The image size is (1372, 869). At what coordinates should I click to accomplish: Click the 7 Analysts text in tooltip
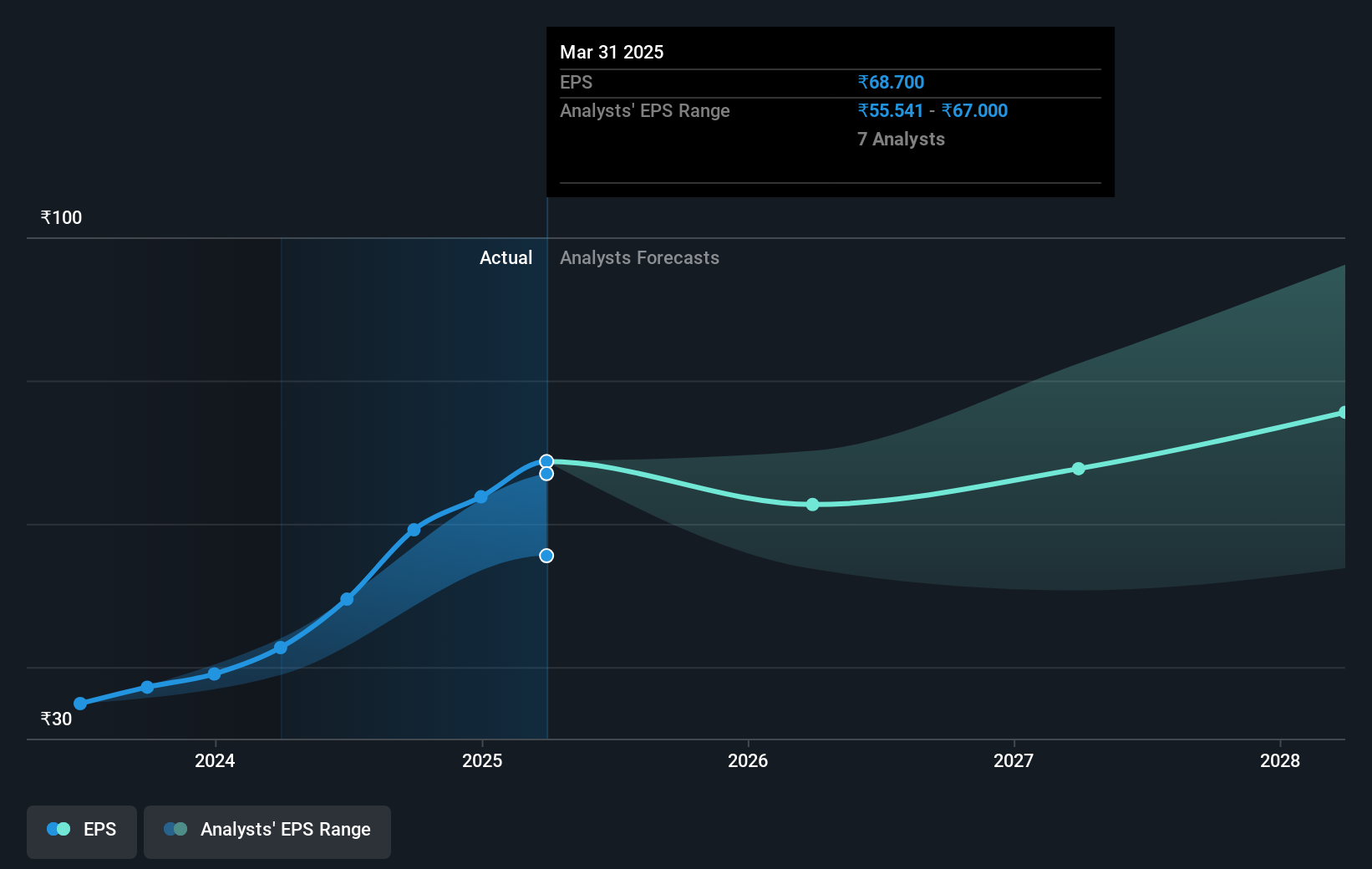coord(901,140)
